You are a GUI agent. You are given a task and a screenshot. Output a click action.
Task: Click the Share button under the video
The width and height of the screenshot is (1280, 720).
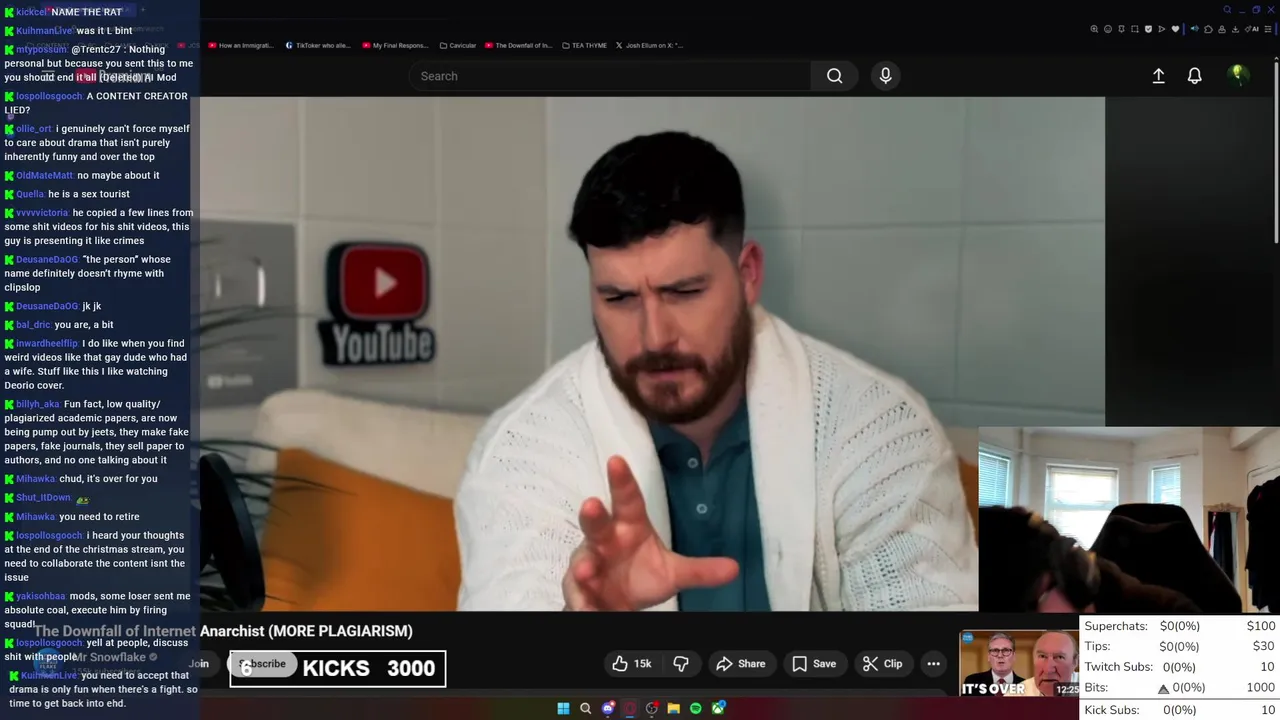click(741, 664)
